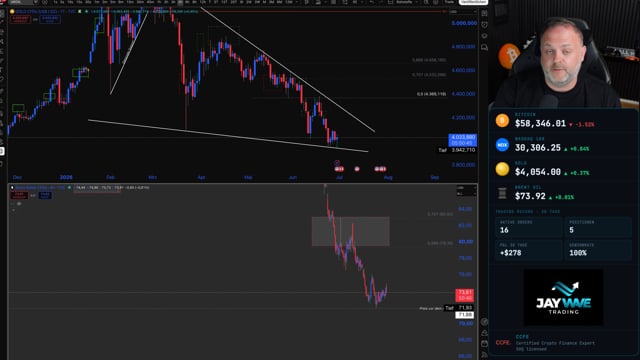Click the win rate value 100%
640x360 pixels.
point(578,253)
